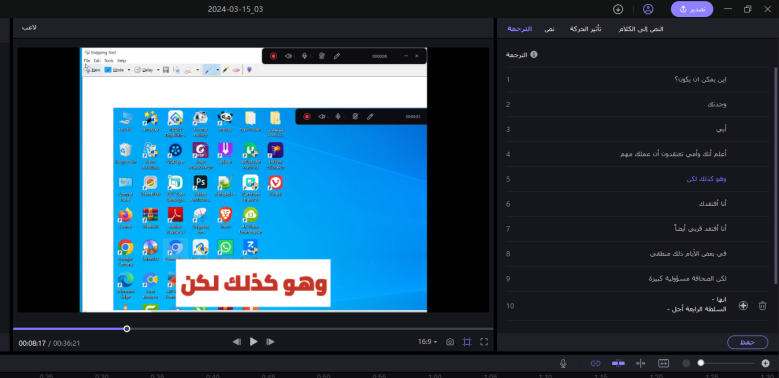Fit timeline to window icon
This screenshot has width=779, height=378.
pyautogui.click(x=664, y=363)
